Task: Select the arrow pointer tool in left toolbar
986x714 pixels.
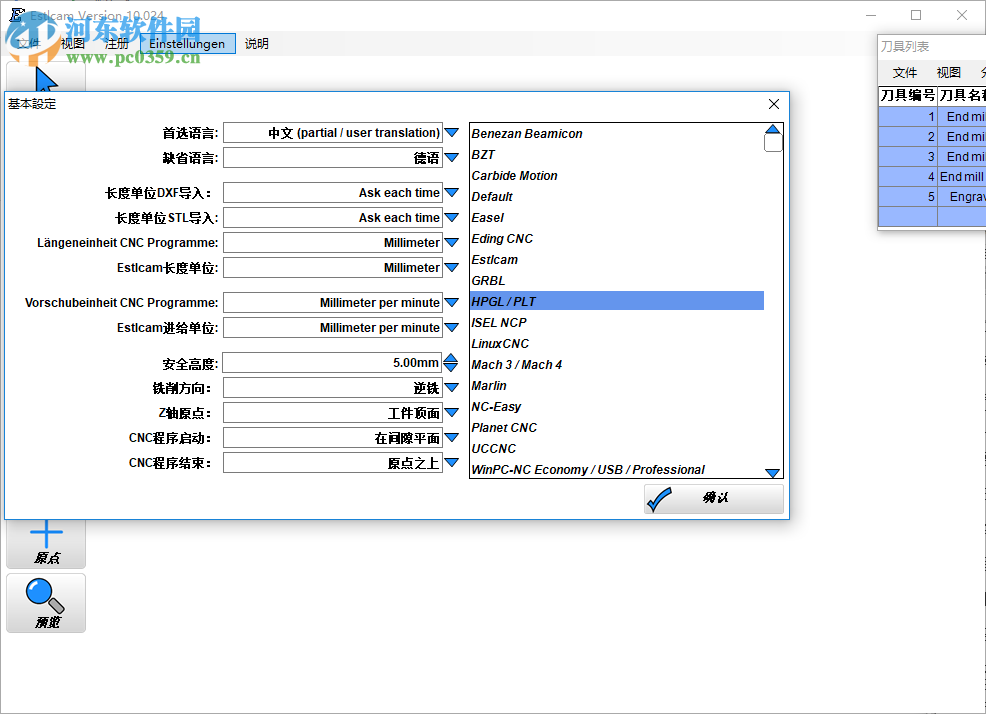Action: tap(46, 79)
